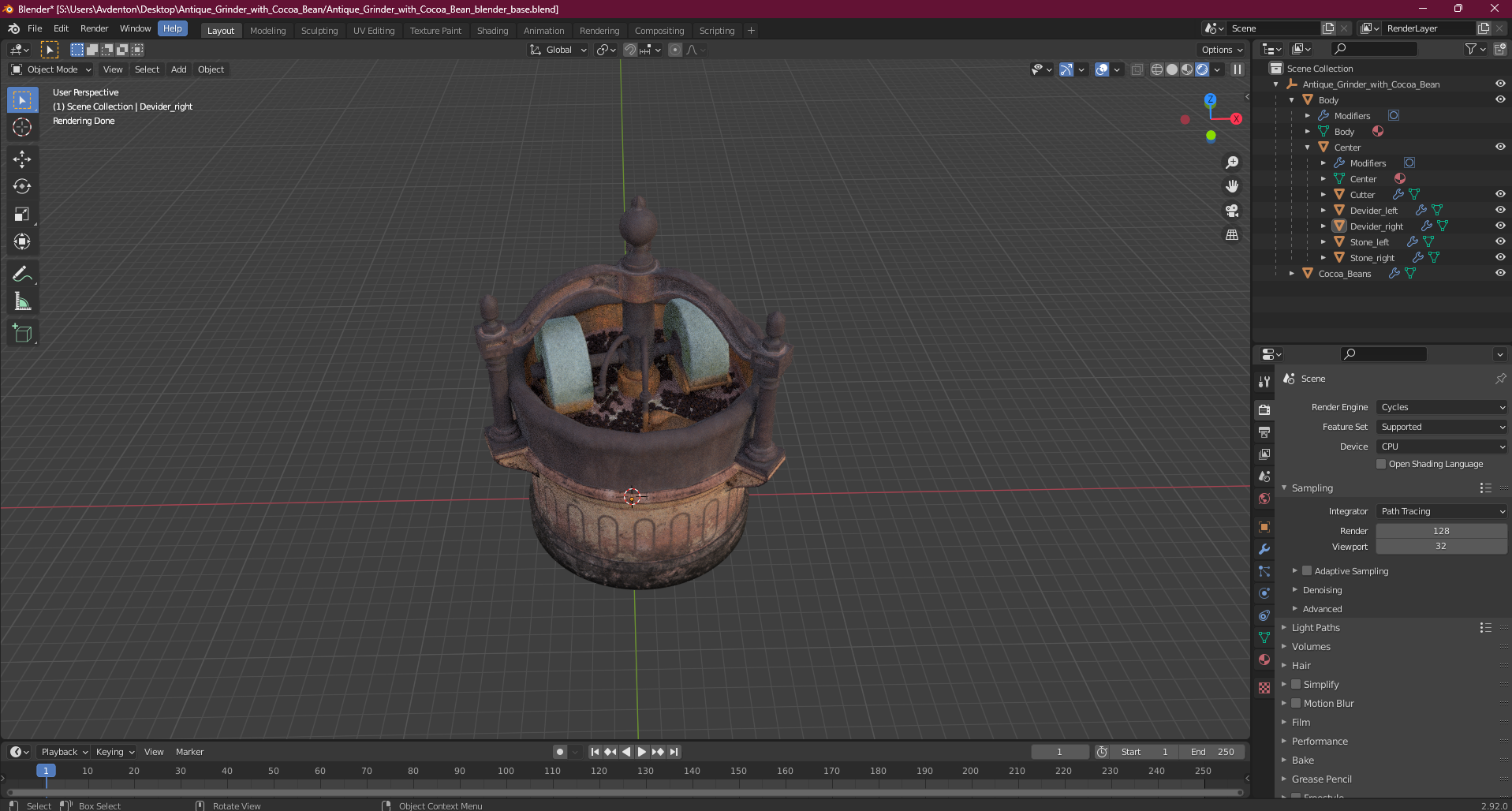The image size is (1512, 811).
Task: Switch to UV Editing workspace tab
Action: 374,31
